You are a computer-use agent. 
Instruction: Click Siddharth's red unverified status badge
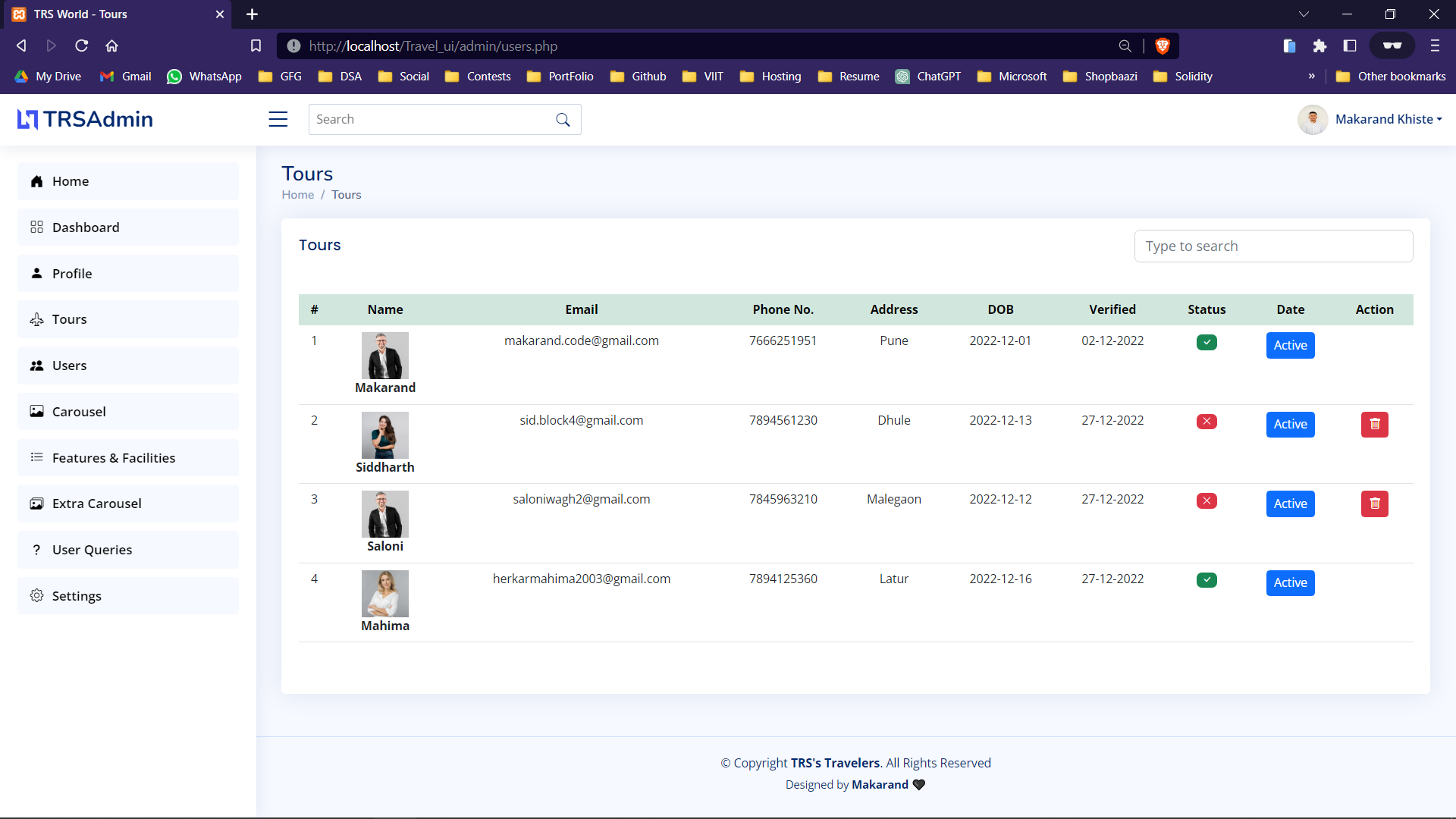click(1207, 422)
